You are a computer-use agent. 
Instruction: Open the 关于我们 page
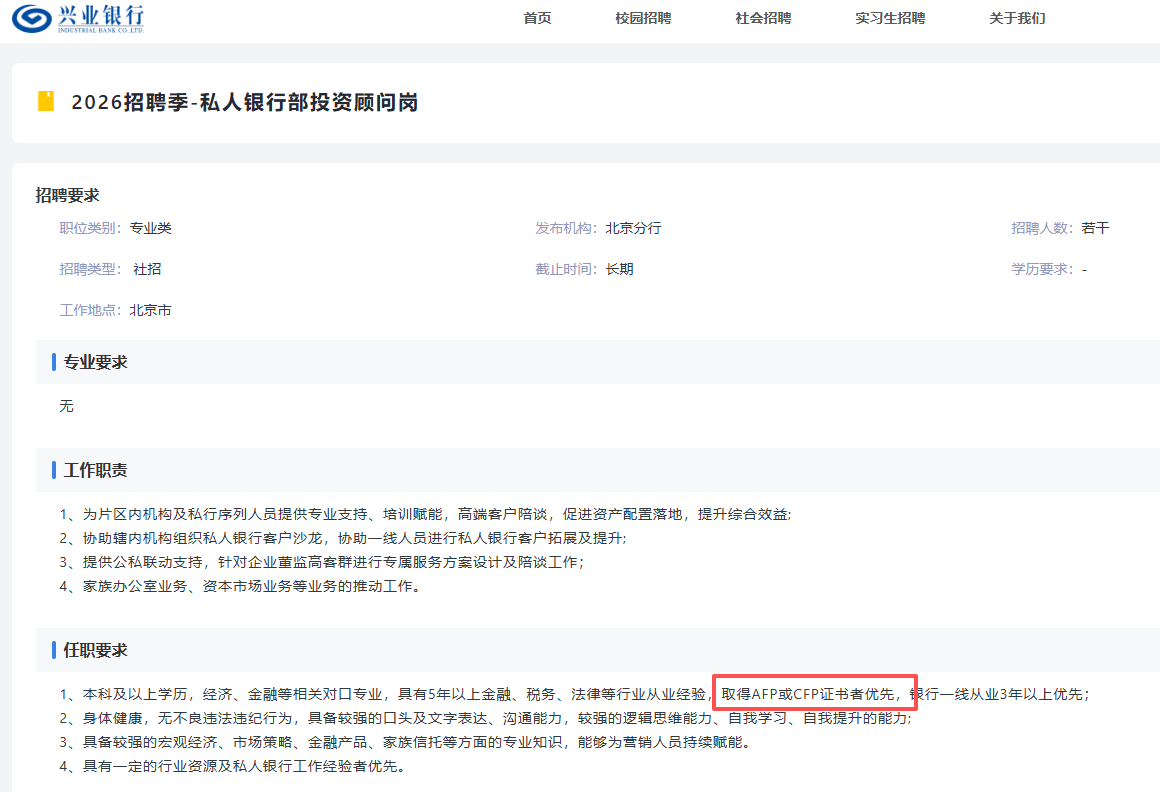1017,18
